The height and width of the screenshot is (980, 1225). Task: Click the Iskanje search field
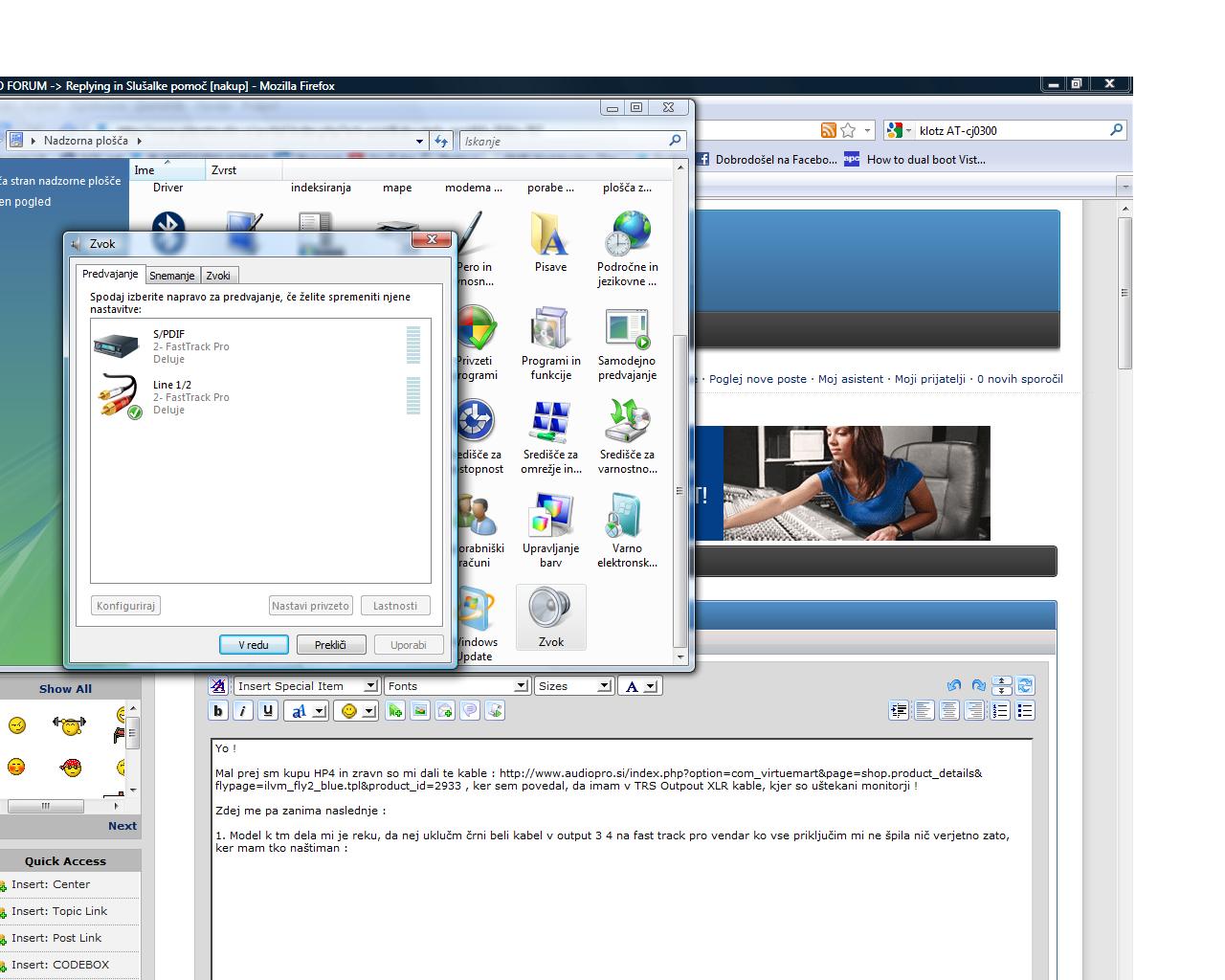click(565, 142)
